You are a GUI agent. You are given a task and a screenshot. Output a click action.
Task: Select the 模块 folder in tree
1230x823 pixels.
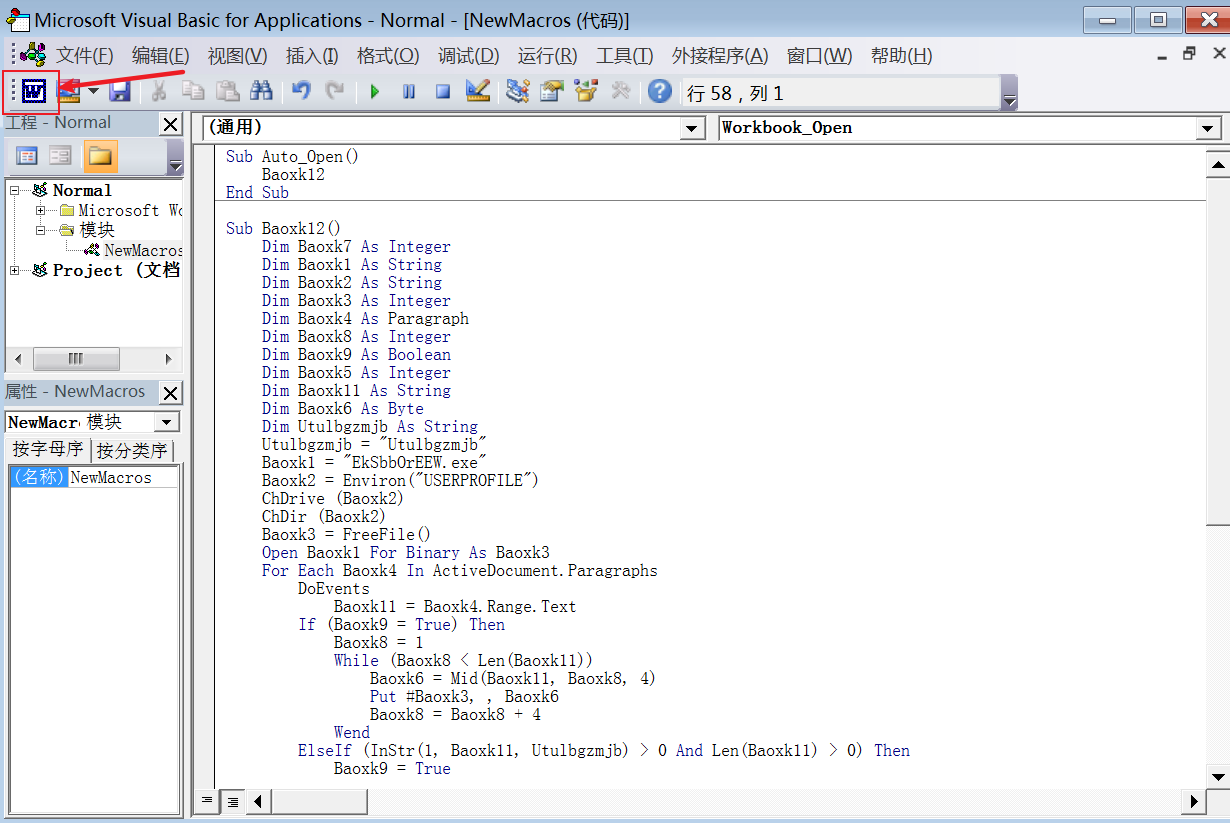pyautogui.click(x=97, y=230)
